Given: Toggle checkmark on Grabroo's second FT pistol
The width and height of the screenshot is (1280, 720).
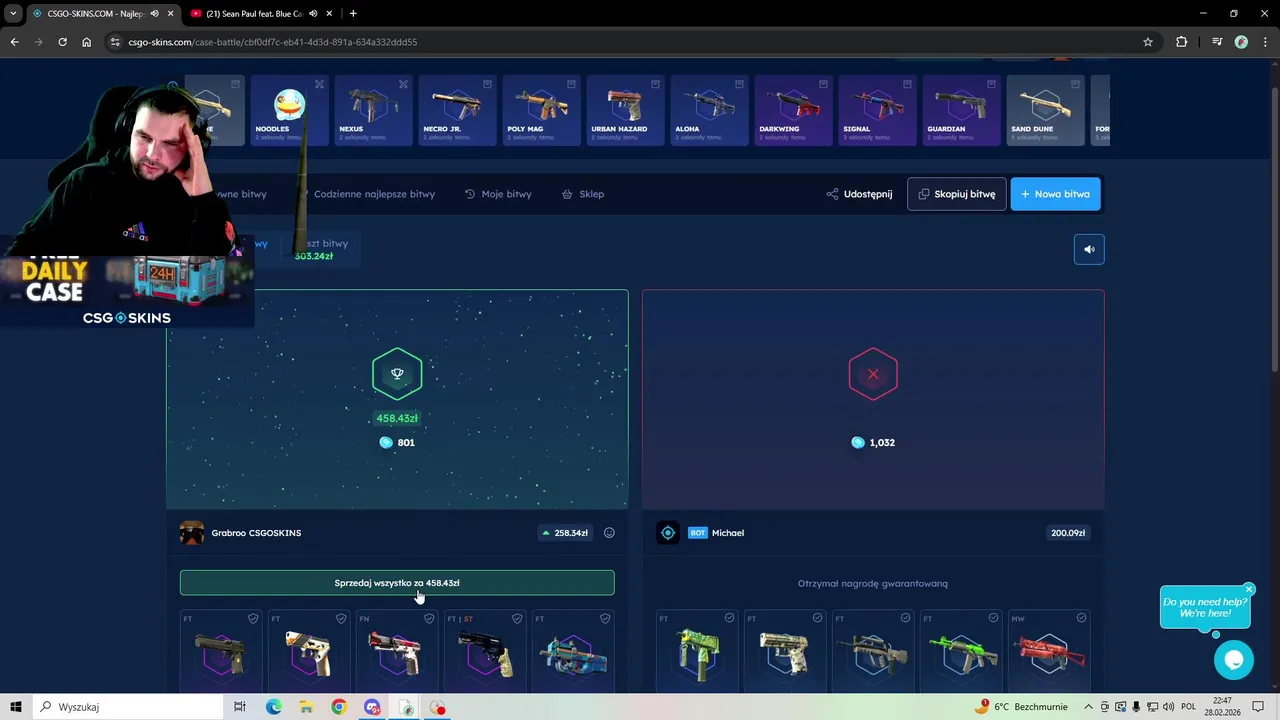Looking at the screenshot, I should (341, 619).
